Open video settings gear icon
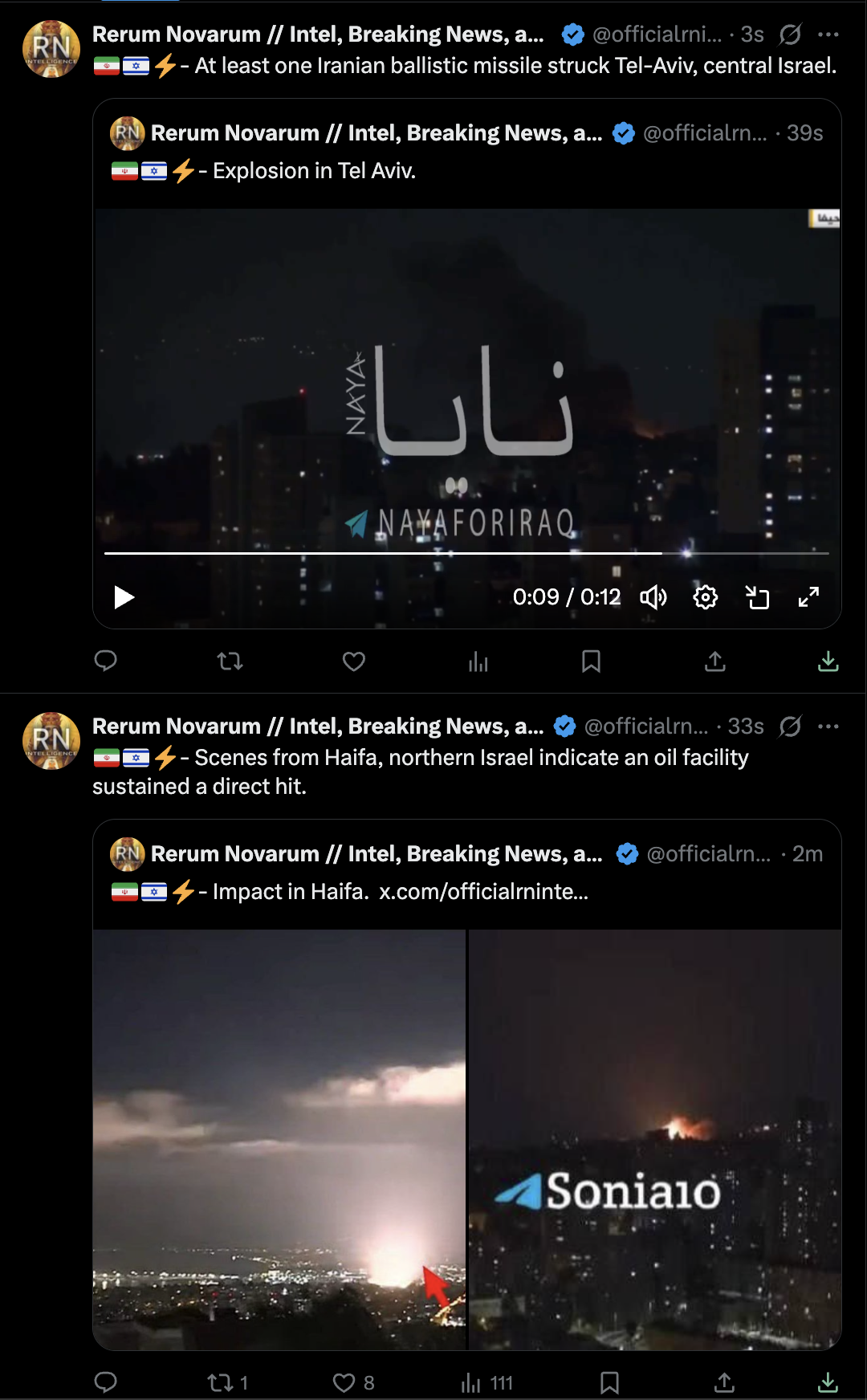This screenshot has width=867, height=1400. [705, 597]
